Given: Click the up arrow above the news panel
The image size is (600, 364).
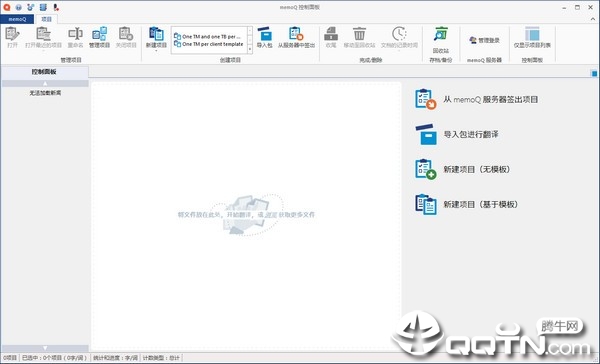Looking at the screenshot, I should tap(45, 83).
